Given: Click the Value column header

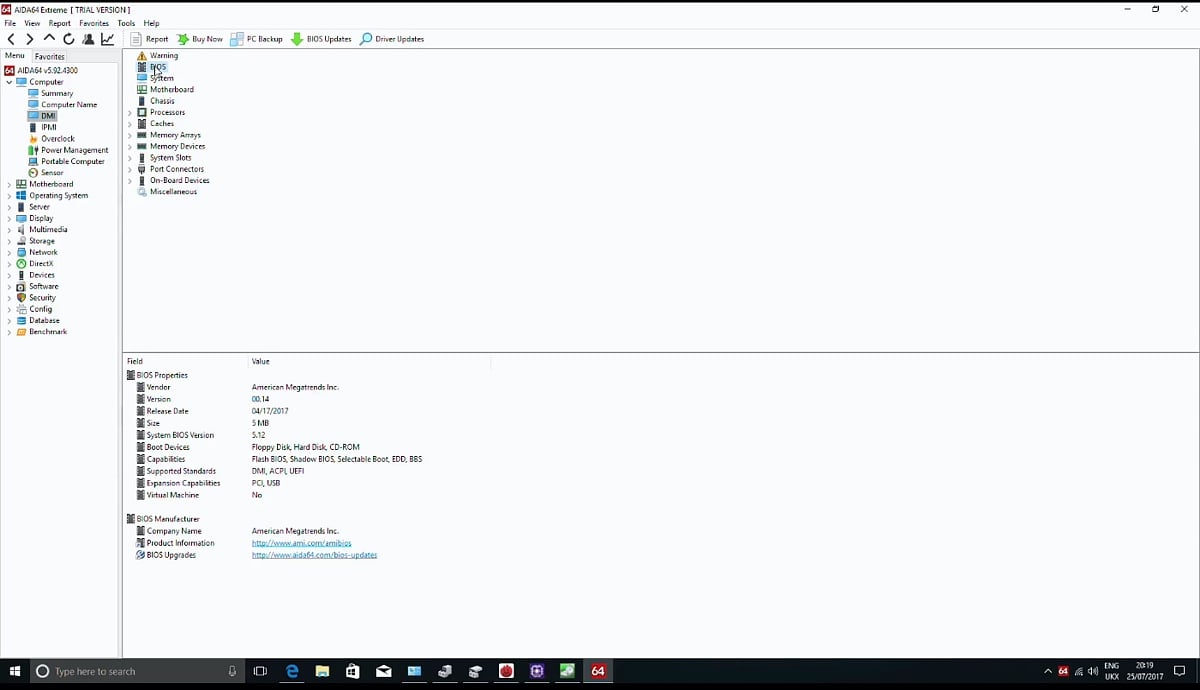Looking at the screenshot, I should tap(260, 361).
